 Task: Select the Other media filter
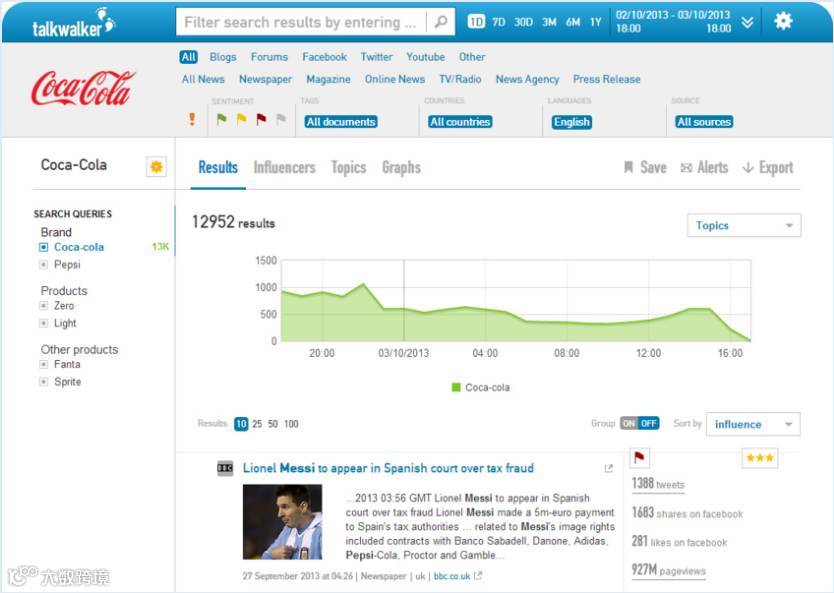[472, 57]
